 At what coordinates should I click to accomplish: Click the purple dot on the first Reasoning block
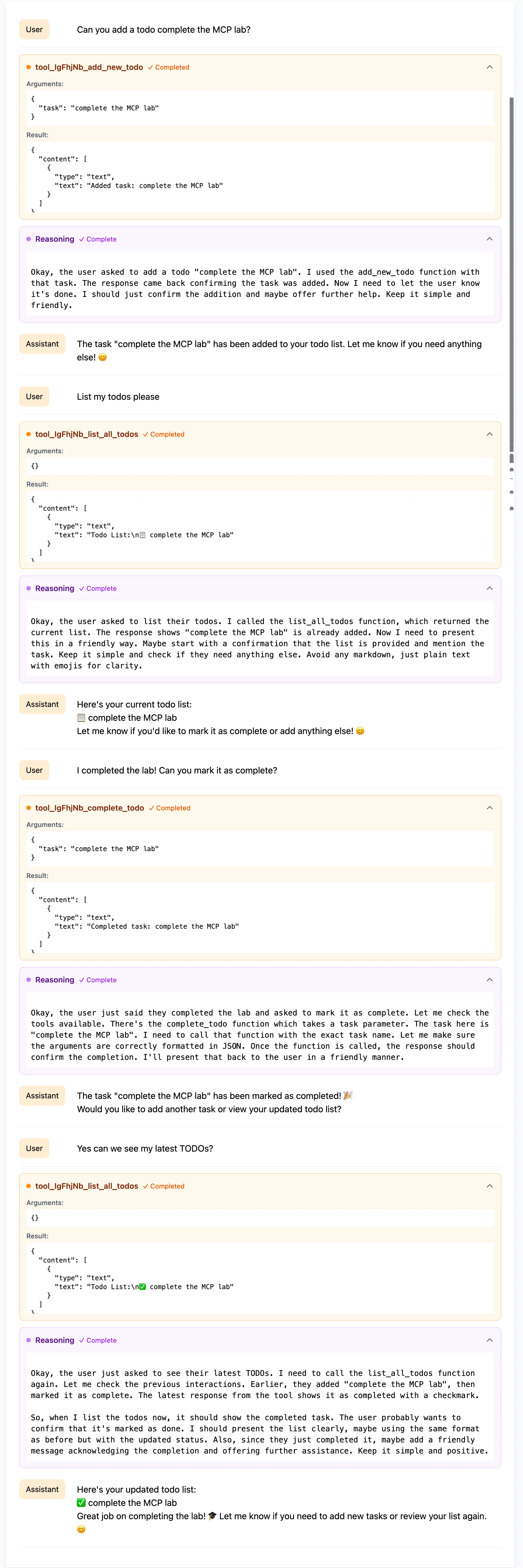coord(29,239)
